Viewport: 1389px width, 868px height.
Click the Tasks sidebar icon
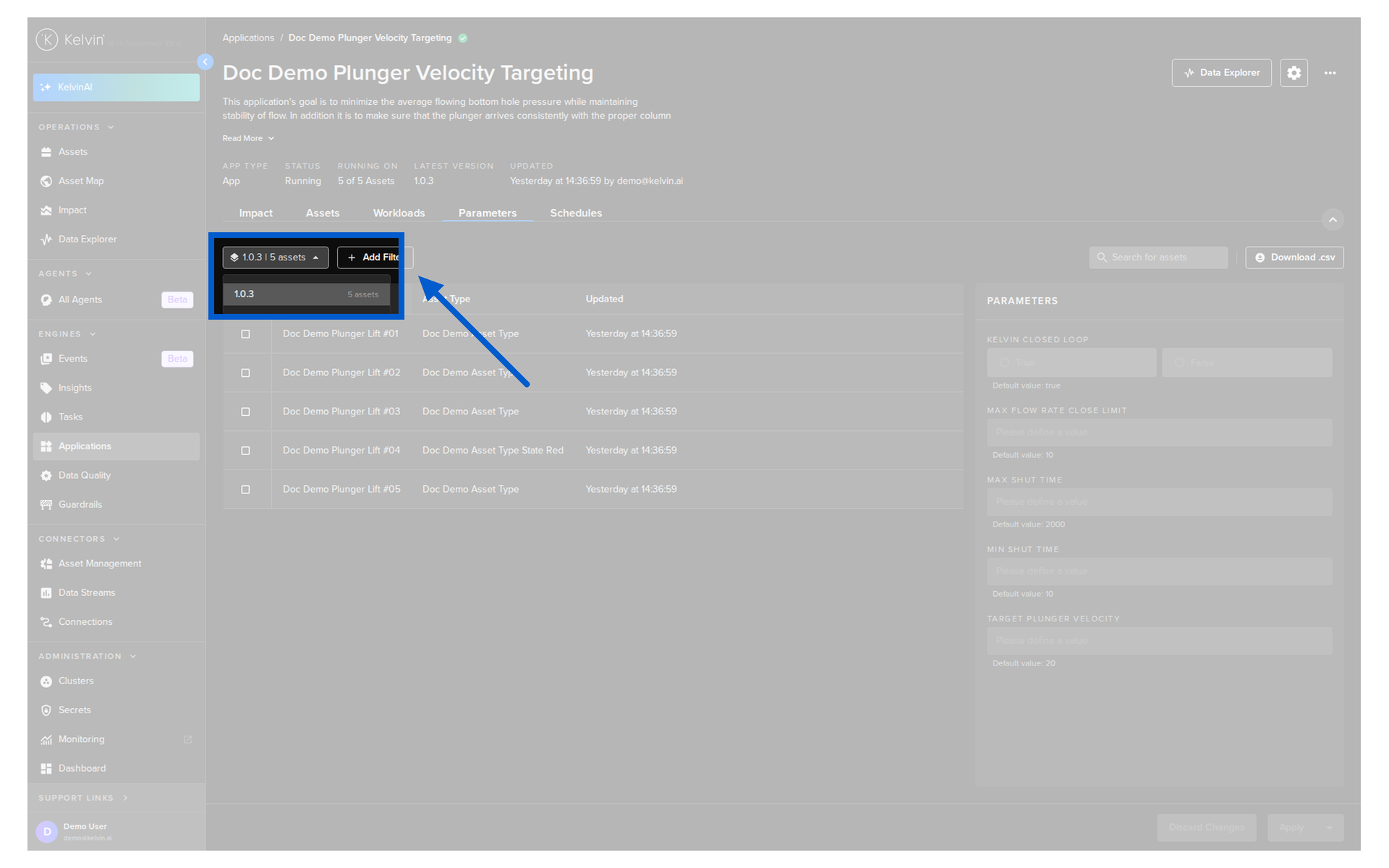46,417
